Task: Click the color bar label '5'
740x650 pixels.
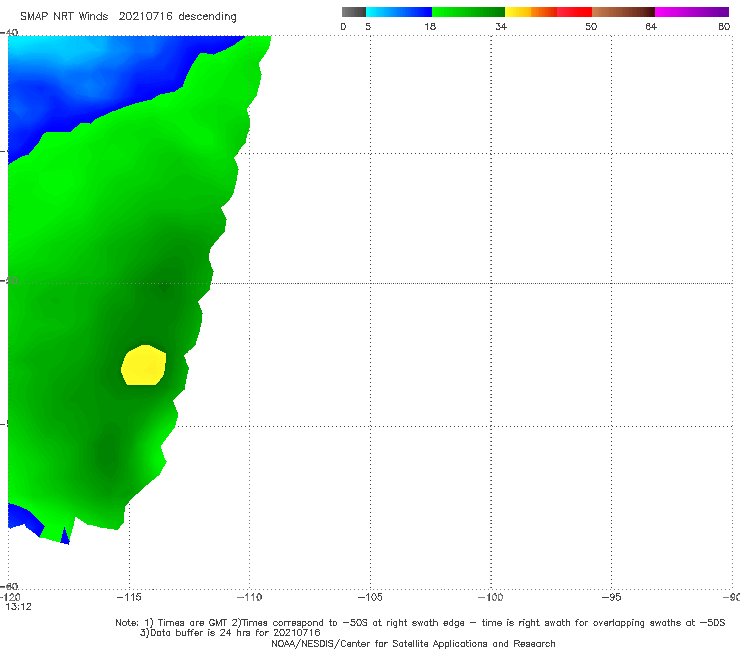Action: point(368,26)
